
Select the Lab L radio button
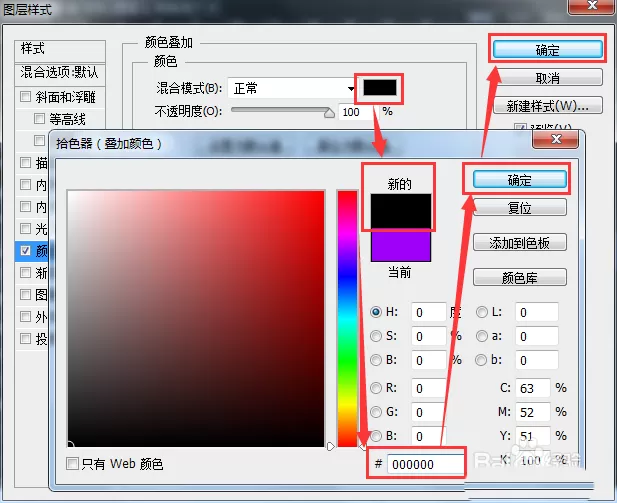(482, 312)
